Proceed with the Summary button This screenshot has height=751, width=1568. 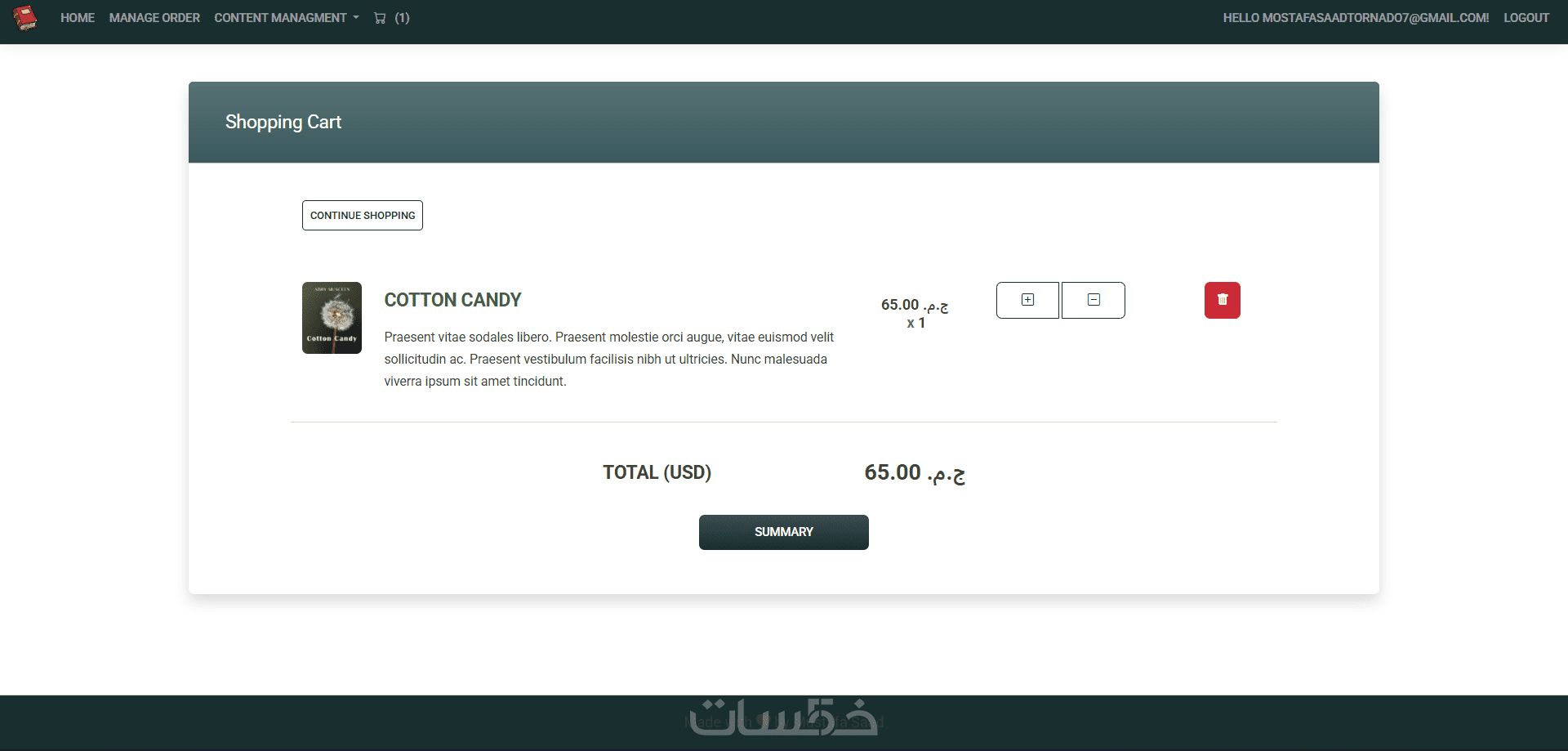pos(784,532)
